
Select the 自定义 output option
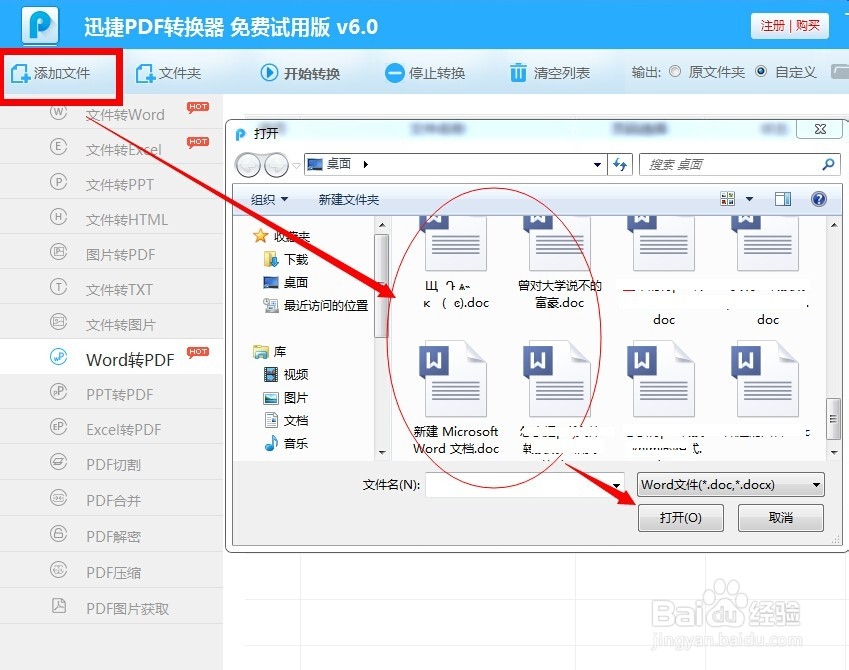[761, 71]
